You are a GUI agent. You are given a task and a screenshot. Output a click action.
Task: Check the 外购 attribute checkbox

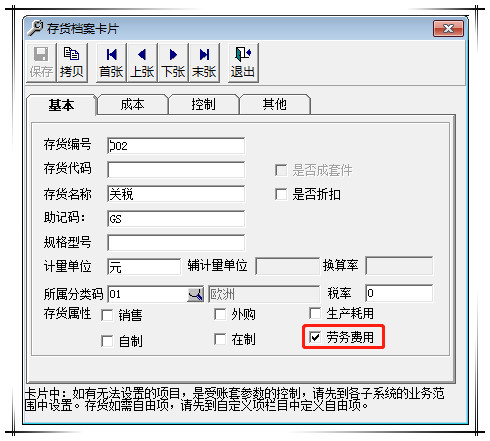point(220,314)
